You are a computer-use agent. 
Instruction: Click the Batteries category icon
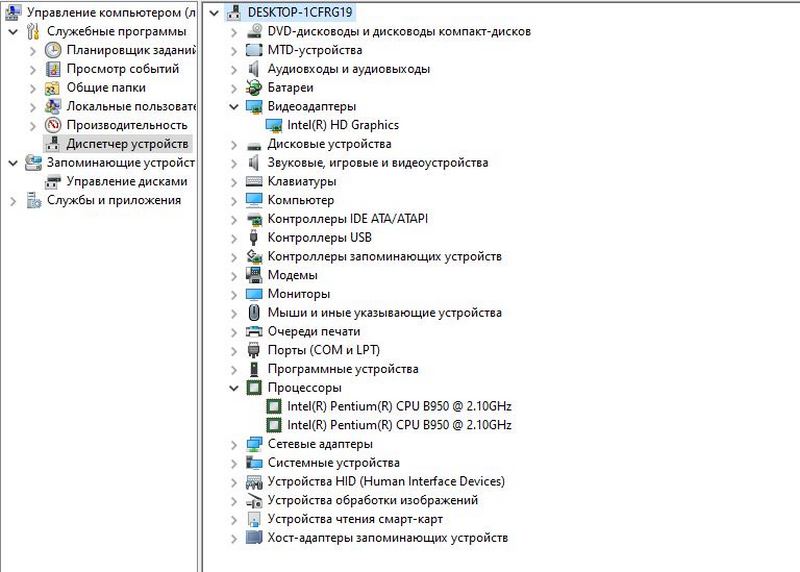pyautogui.click(x=254, y=88)
